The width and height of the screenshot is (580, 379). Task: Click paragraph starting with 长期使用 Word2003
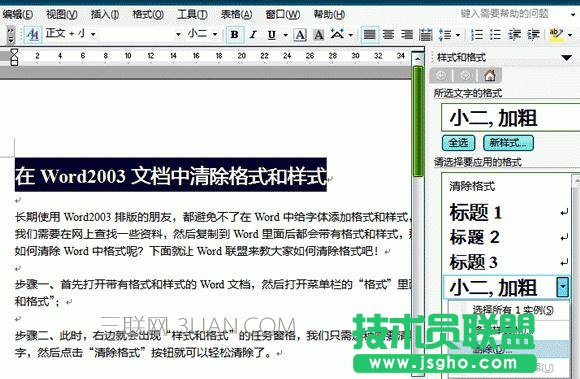pos(213,234)
